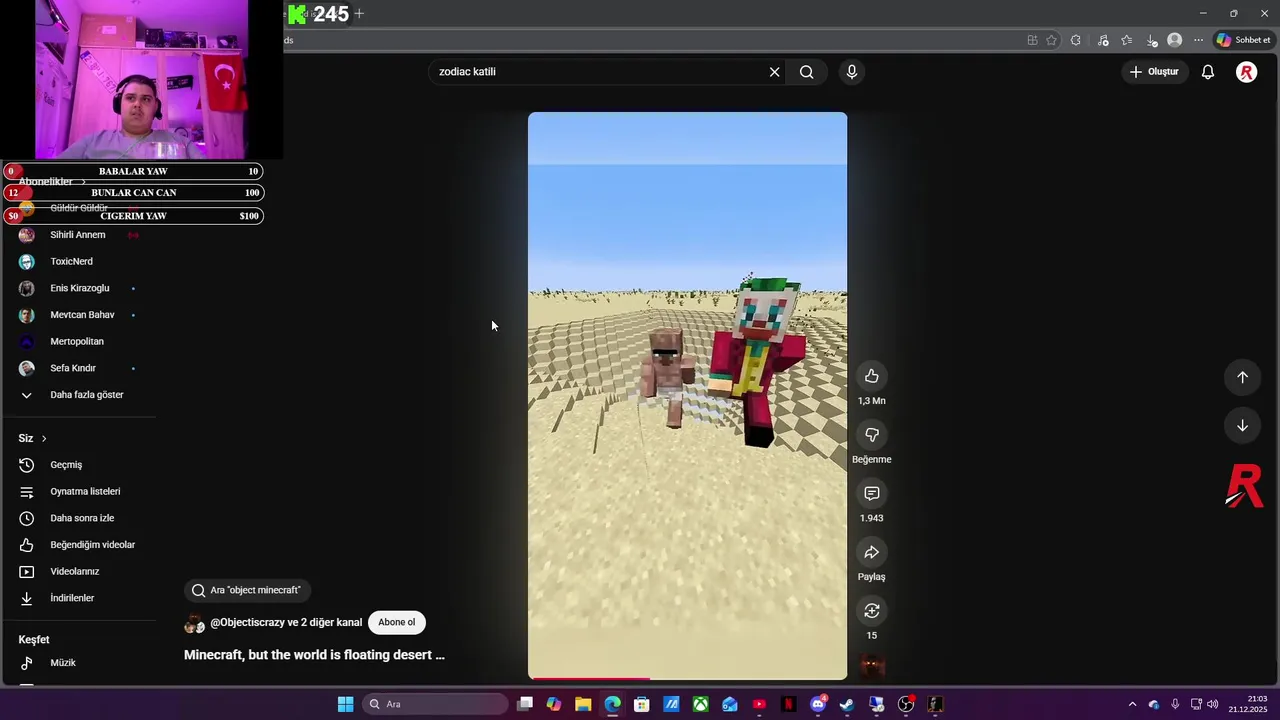Go to next Short with down arrow
The height and width of the screenshot is (720, 1280).
1242,425
